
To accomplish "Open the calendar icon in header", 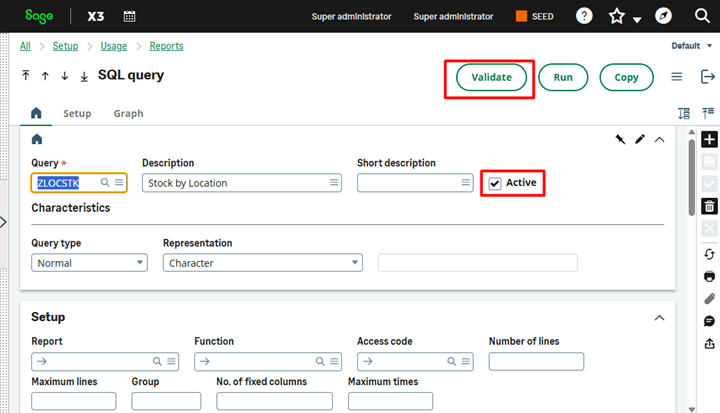I will click(130, 16).
